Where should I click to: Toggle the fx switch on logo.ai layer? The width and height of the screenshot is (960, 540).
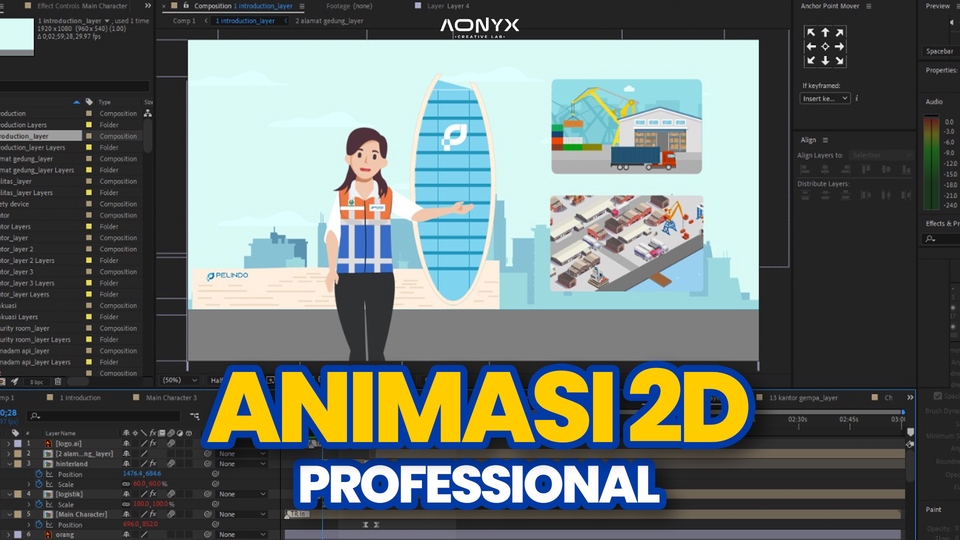click(x=153, y=443)
